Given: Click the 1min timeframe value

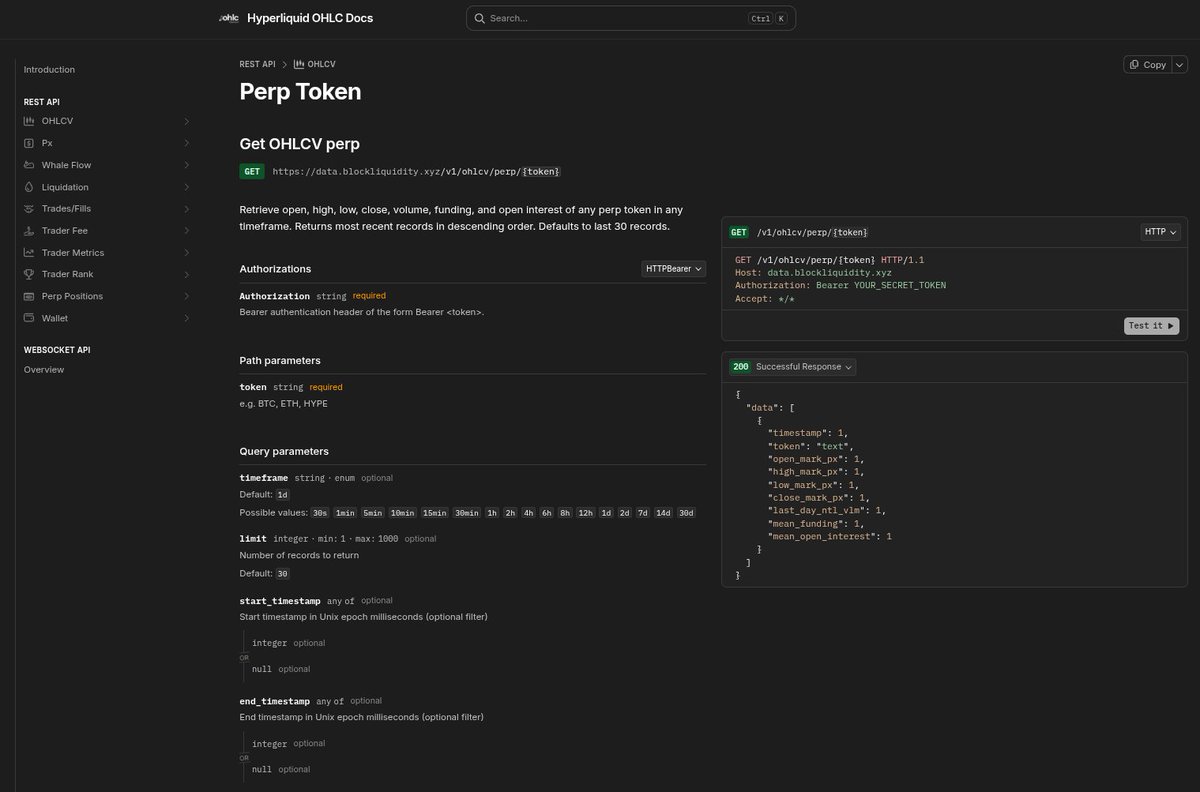Looking at the screenshot, I should click(x=346, y=513).
